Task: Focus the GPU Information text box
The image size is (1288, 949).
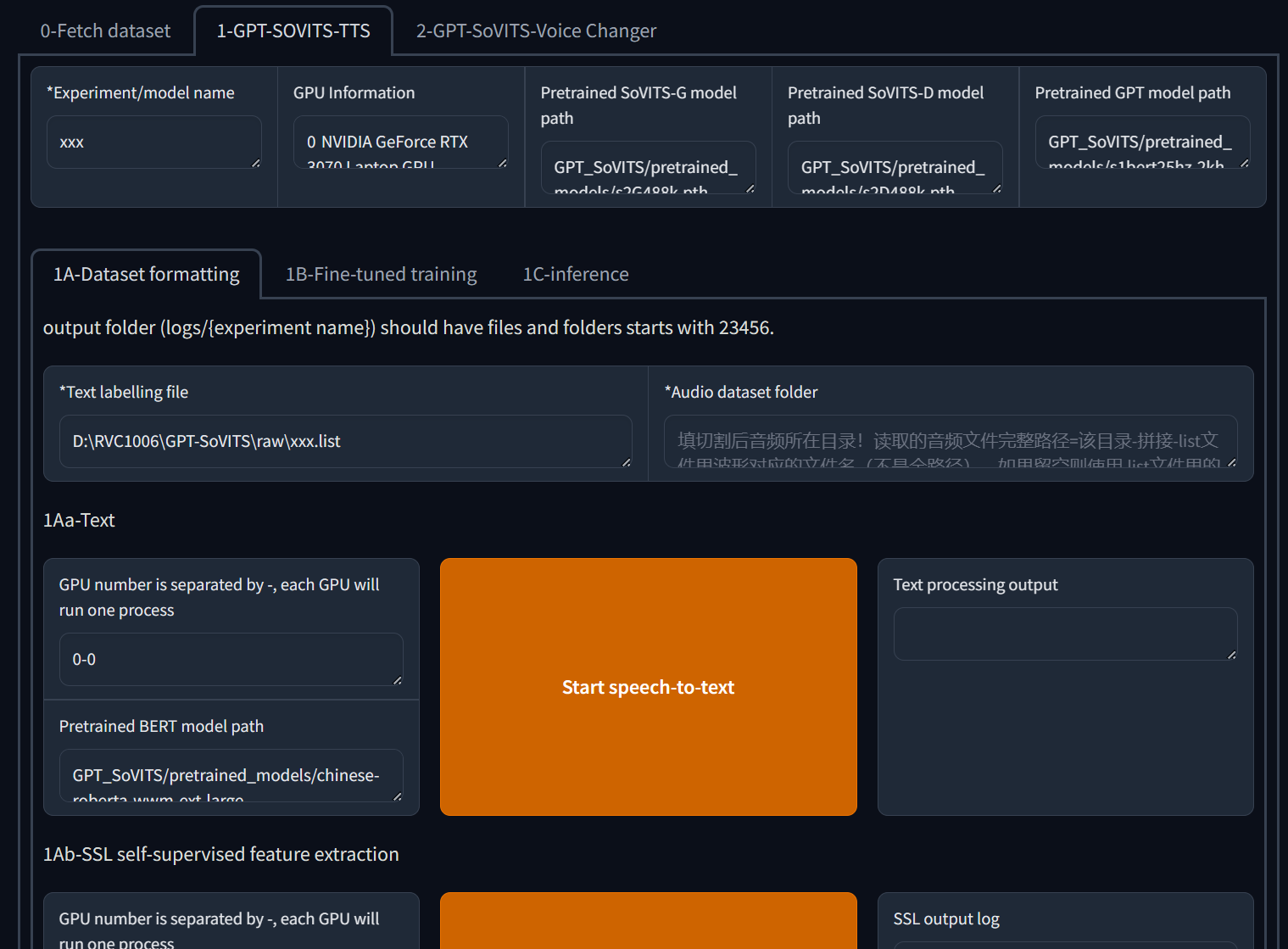Action: (399, 142)
